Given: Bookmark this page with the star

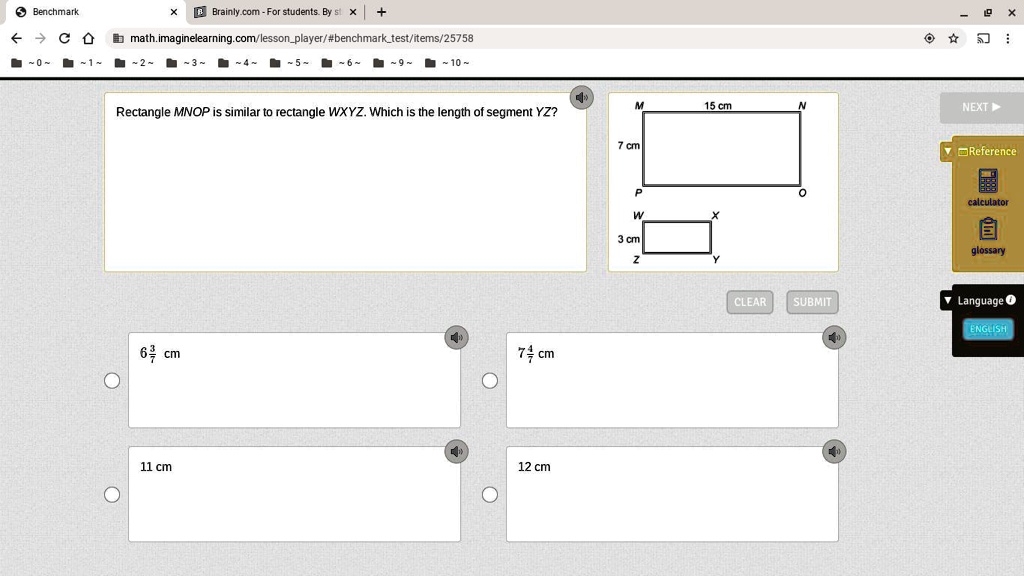Looking at the screenshot, I should point(953,39).
